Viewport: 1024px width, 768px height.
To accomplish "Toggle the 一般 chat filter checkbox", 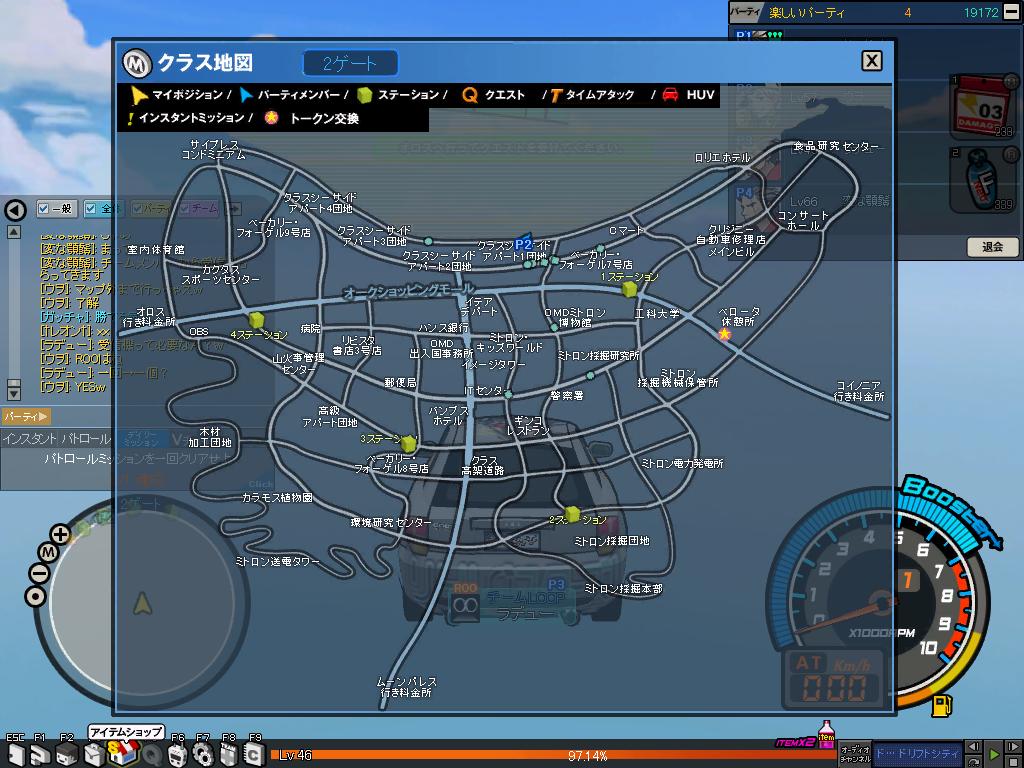I will 44,208.
